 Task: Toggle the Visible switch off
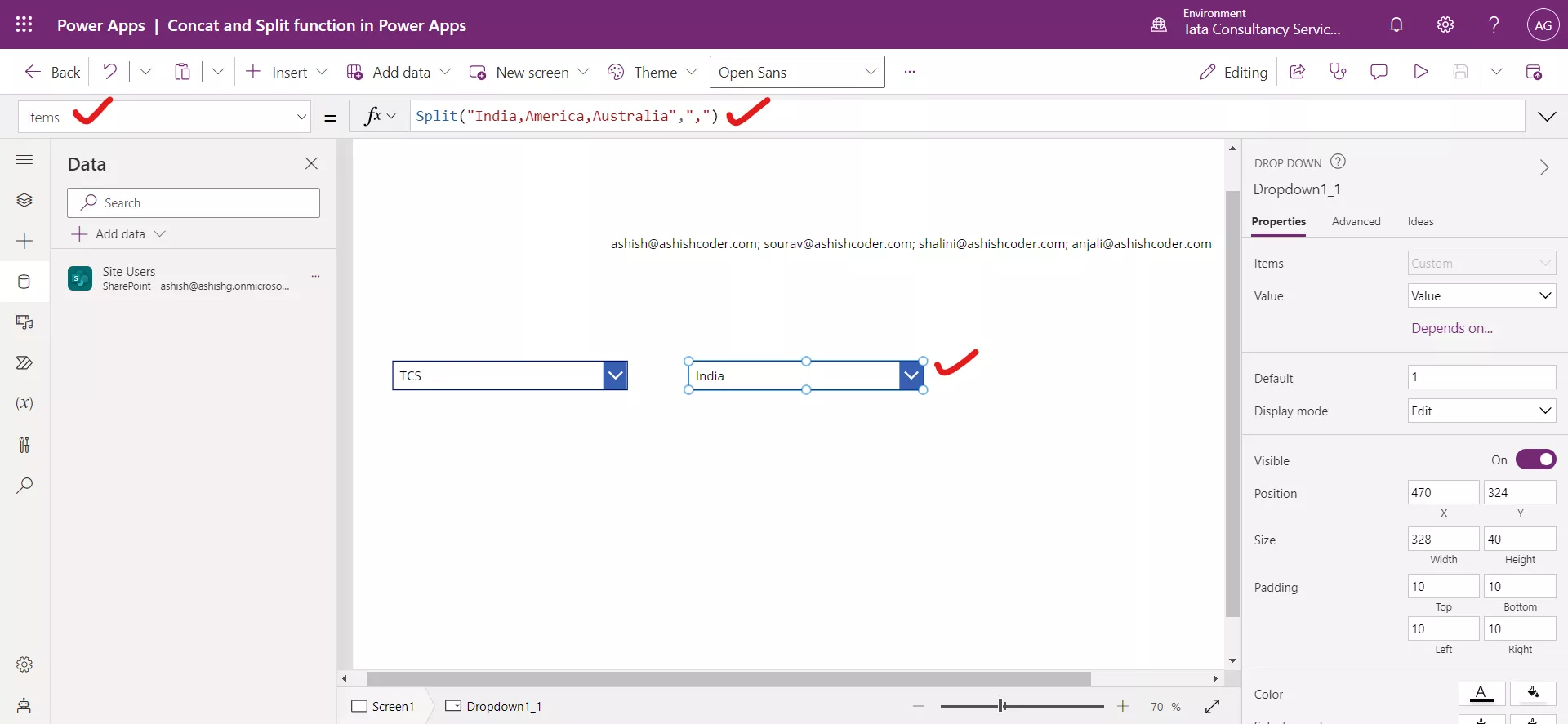[x=1535, y=460]
